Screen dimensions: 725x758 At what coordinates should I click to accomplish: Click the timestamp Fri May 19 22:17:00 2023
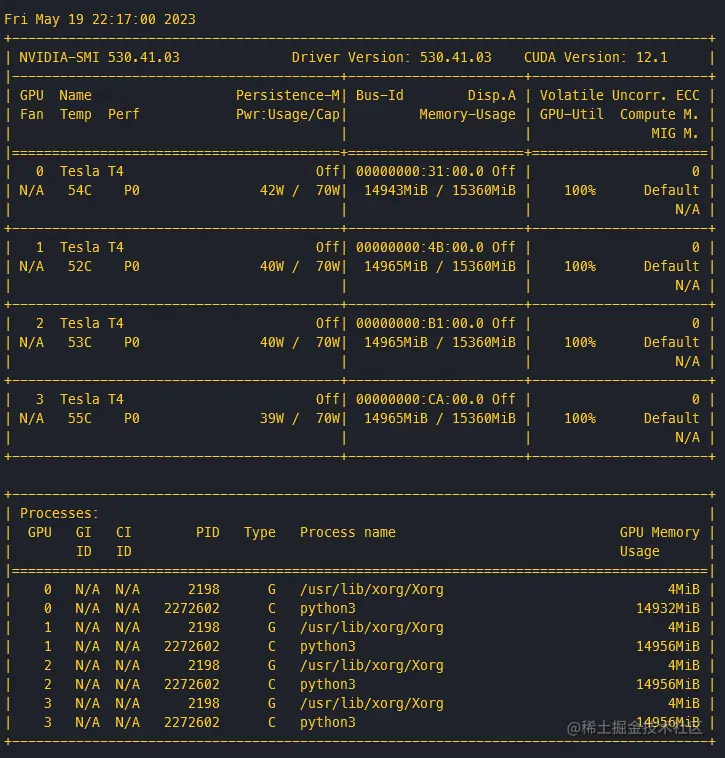pos(100,19)
